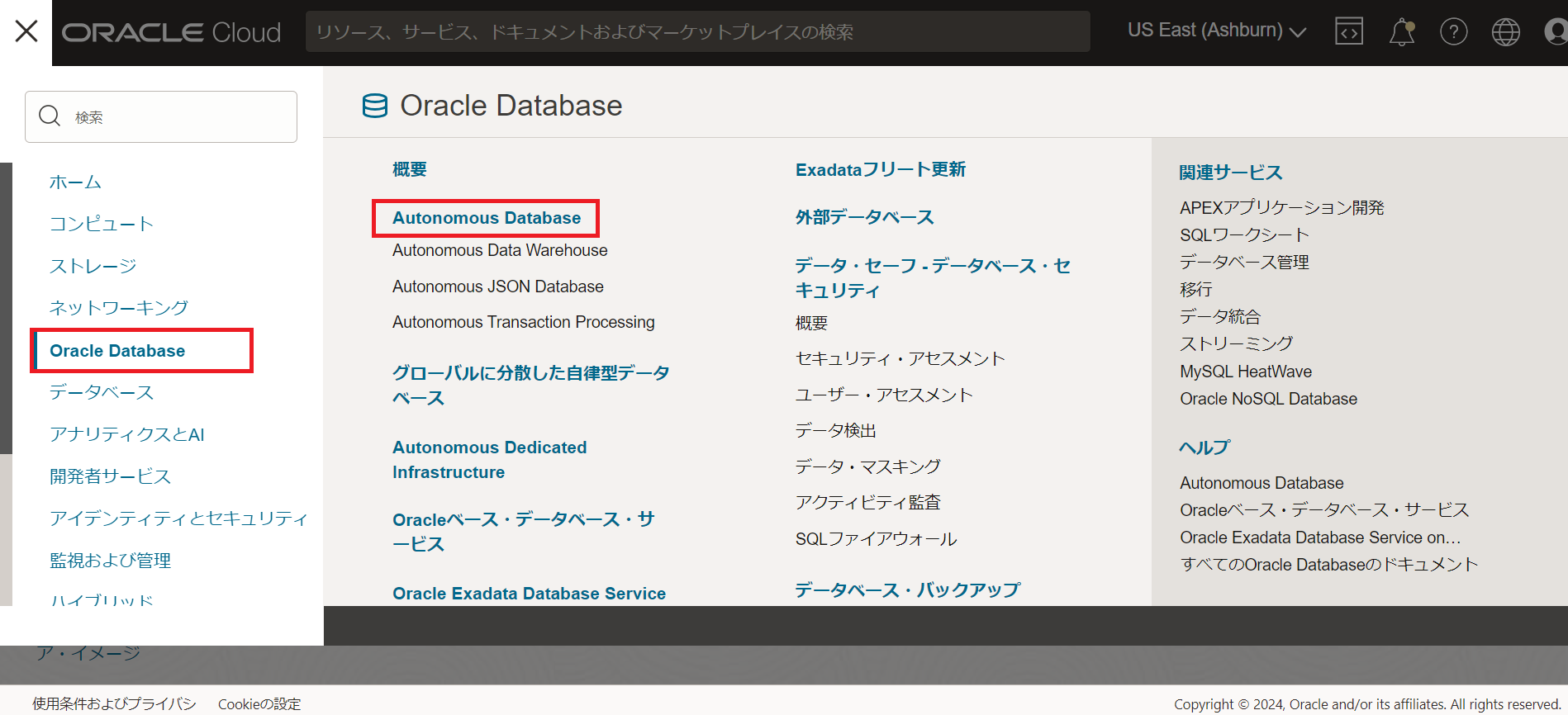Open the Autonomous Database link
The height and width of the screenshot is (715, 1568).
click(x=486, y=218)
